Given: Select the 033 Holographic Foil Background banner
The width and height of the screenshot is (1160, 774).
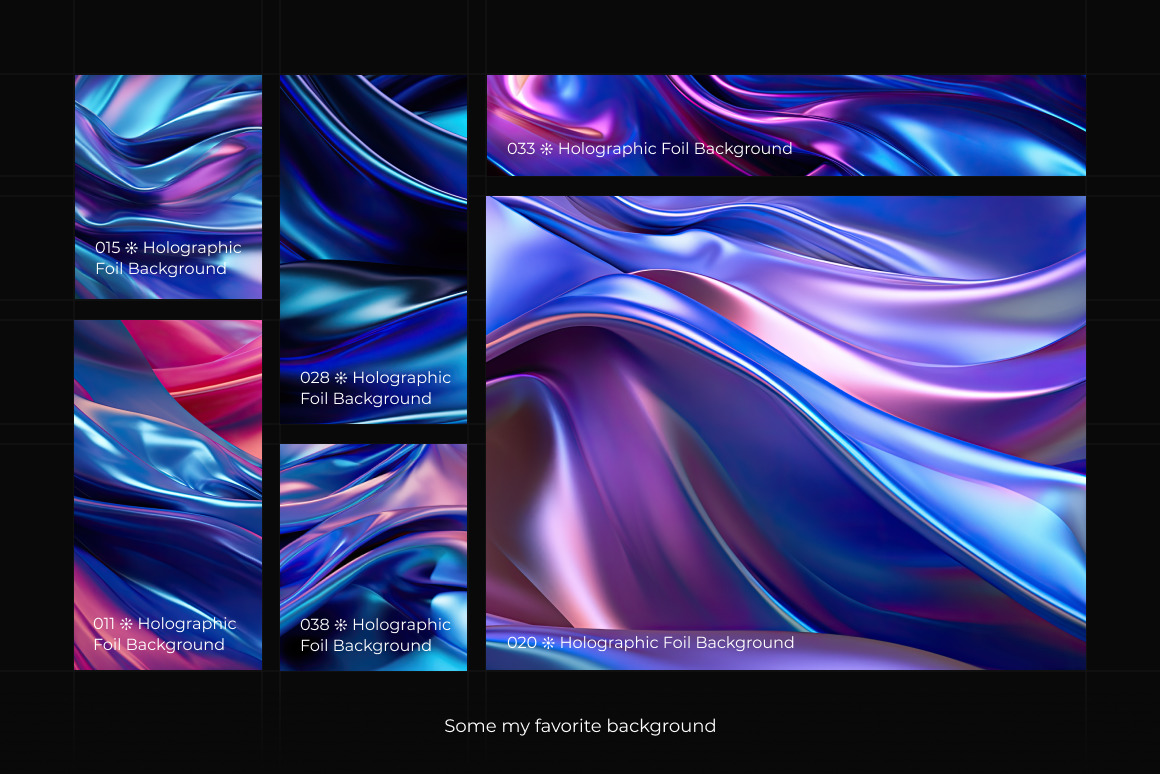Looking at the screenshot, I should pos(786,125).
